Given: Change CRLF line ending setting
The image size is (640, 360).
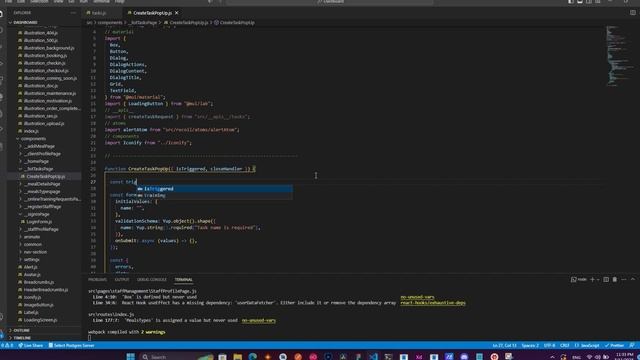Looking at the screenshot, I should tap(565, 346).
